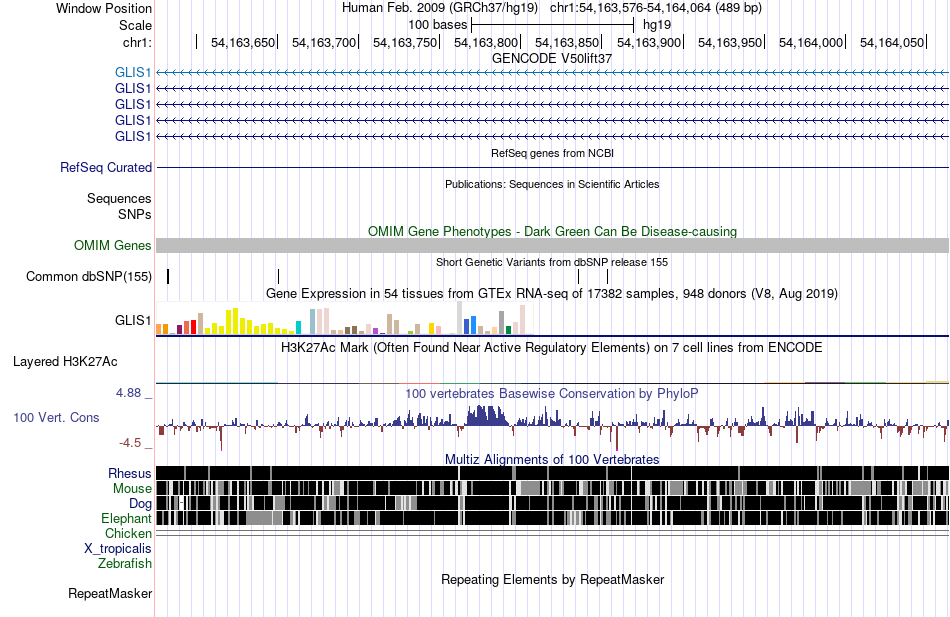This screenshot has height=617, width=950.
Task: Click Repeating Elements by RepeatMasker title
Action: pyautogui.click(x=552, y=579)
